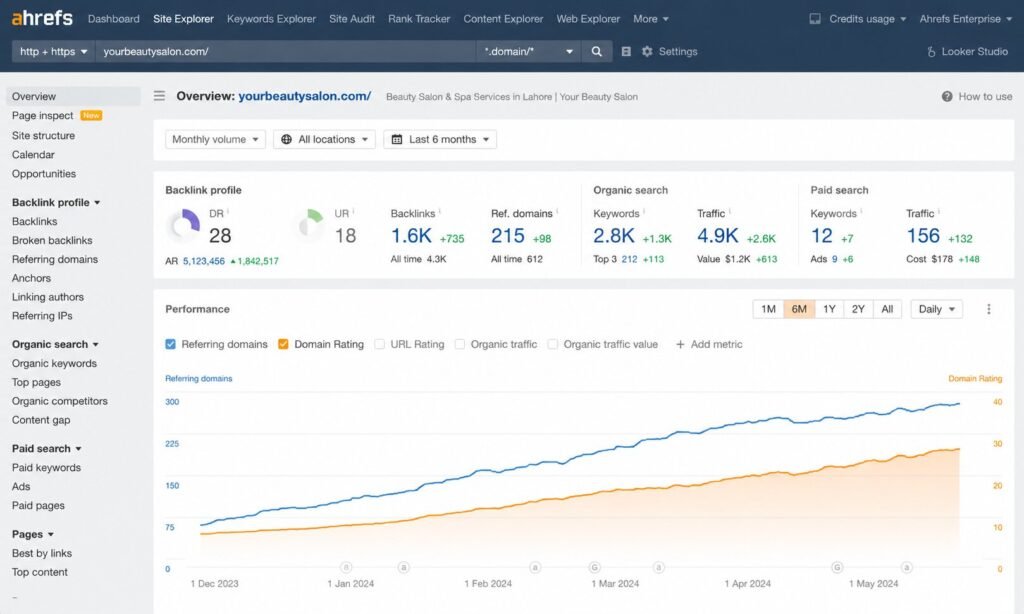The width and height of the screenshot is (1024, 614).
Task: Open Looker Studio
Action: pos(967,51)
